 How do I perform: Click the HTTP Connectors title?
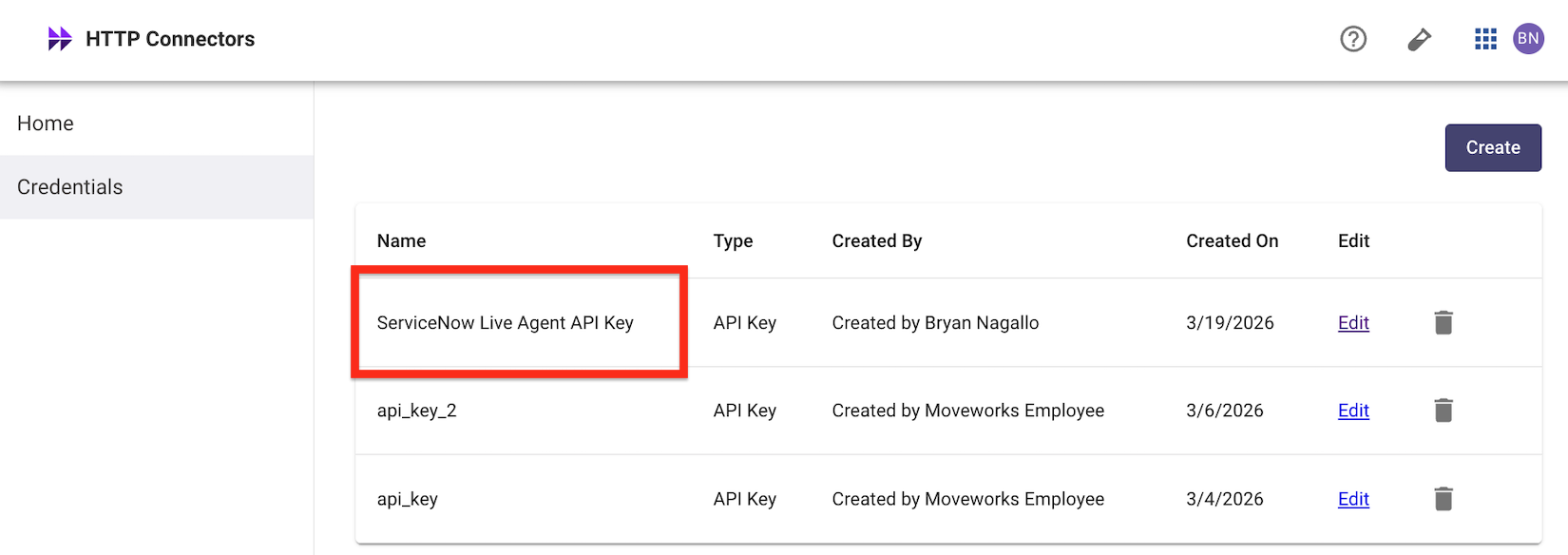(170, 39)
